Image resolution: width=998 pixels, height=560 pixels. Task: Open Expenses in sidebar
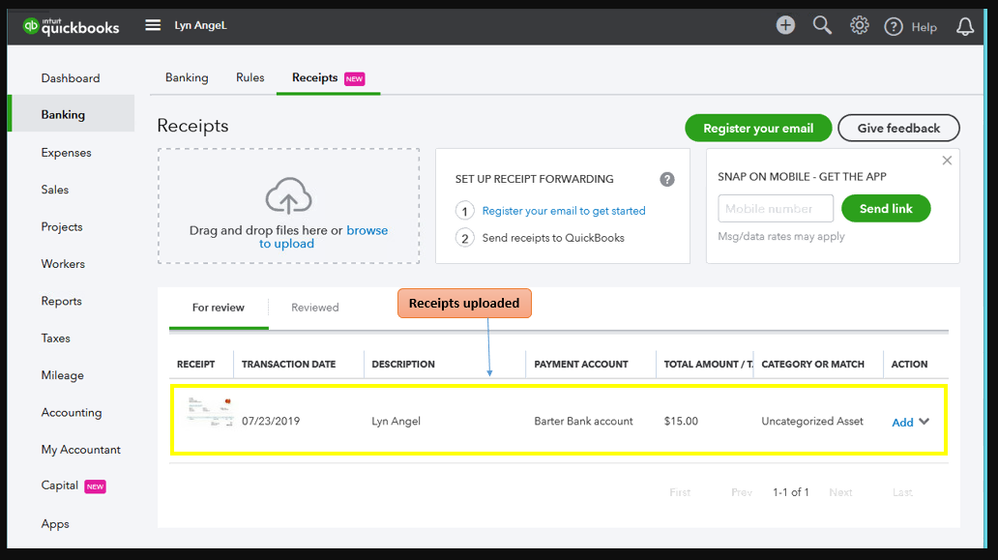pos(66,153)
